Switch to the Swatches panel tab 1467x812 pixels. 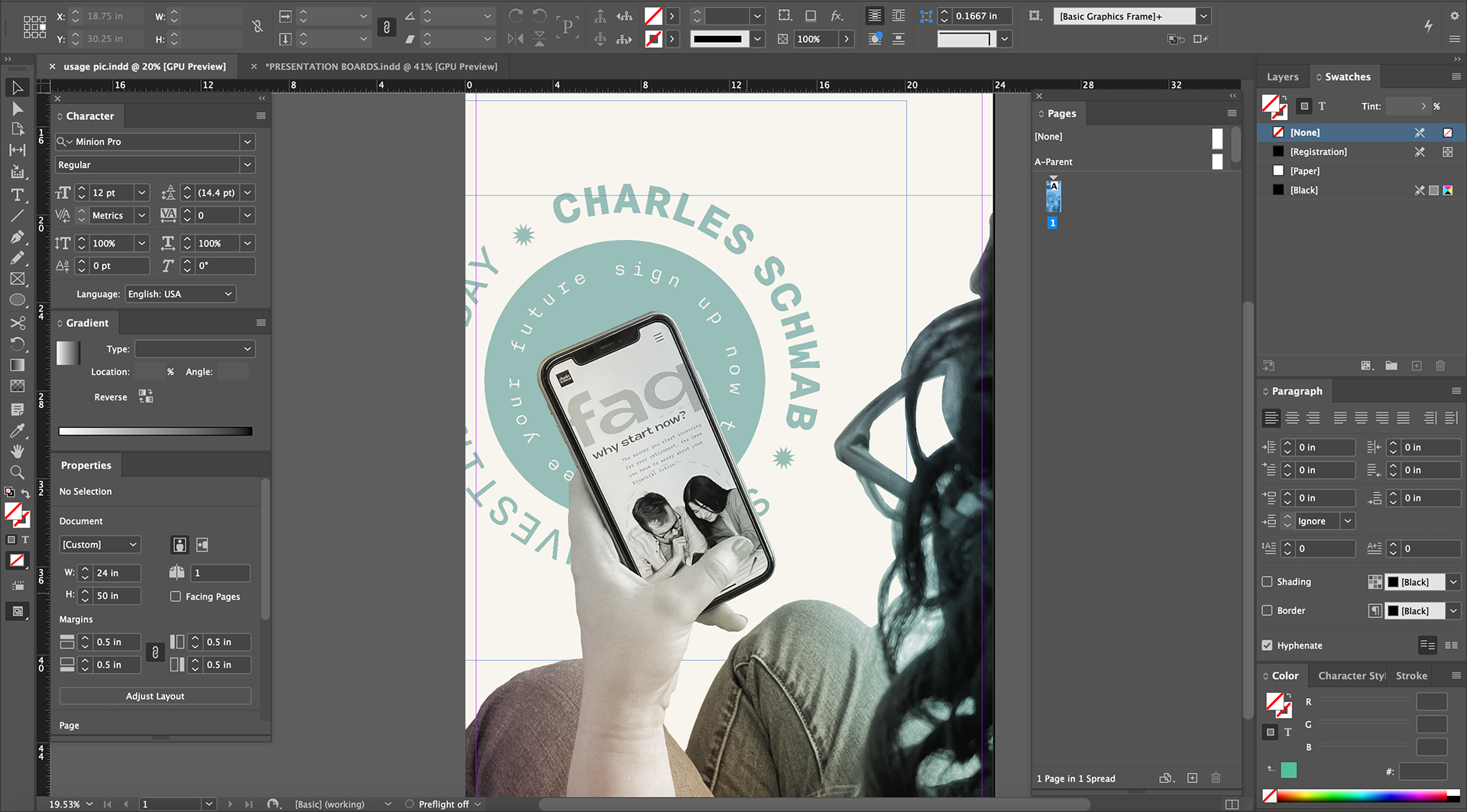pos(1347,76)
